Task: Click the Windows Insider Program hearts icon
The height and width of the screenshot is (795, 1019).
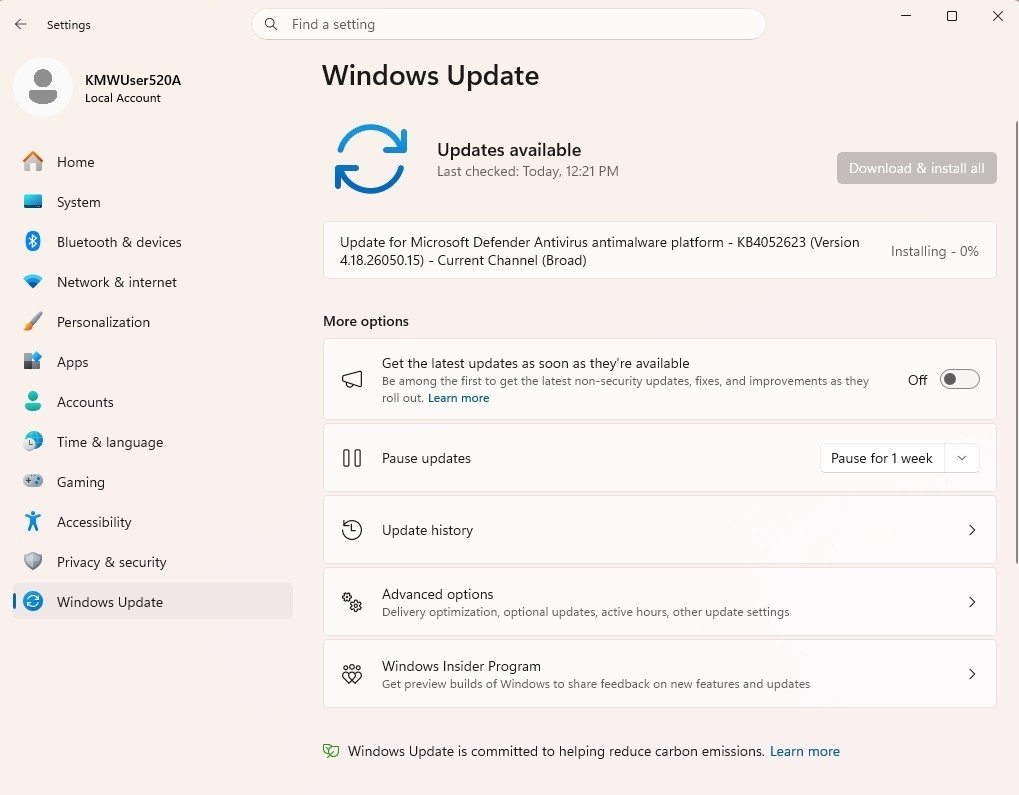Action: point(352,674)
